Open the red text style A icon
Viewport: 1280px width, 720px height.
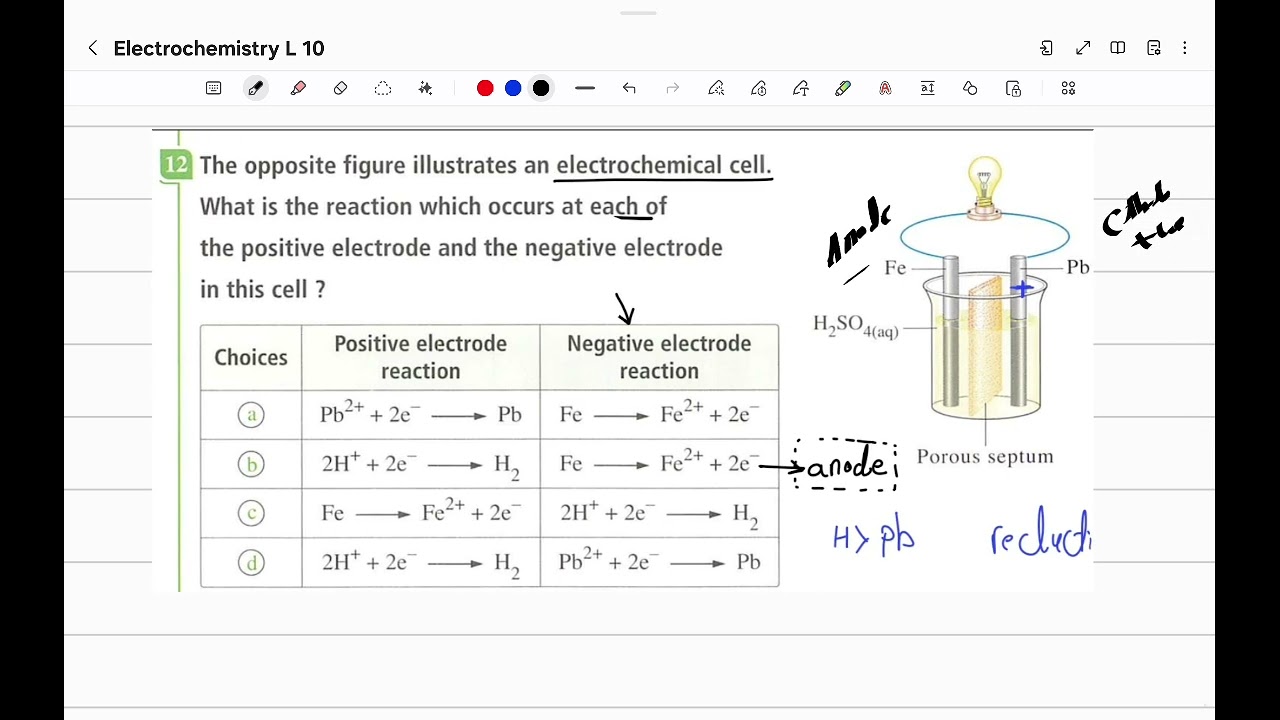[x=885, y=88]
